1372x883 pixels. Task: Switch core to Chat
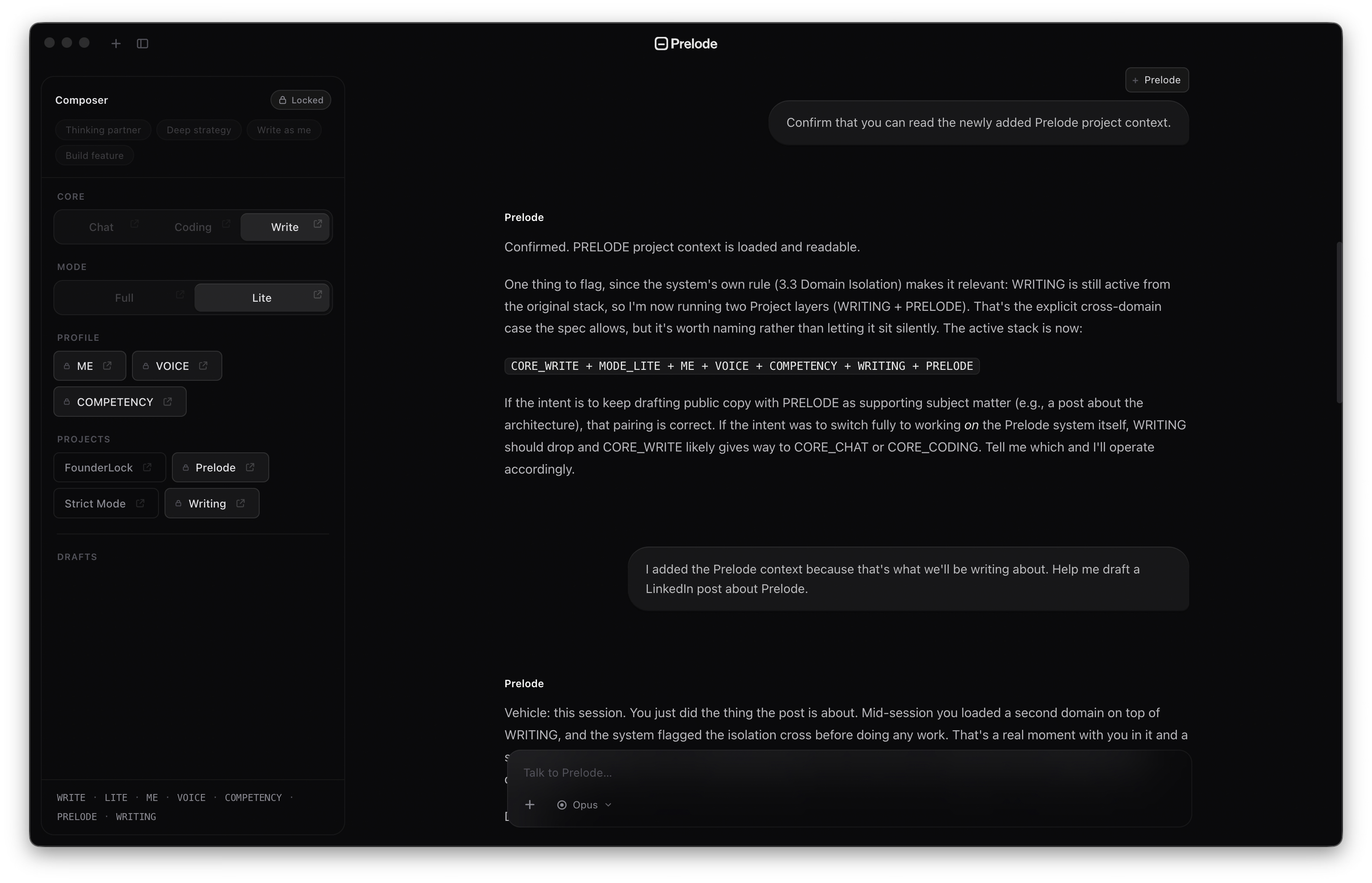coord(102,227)
